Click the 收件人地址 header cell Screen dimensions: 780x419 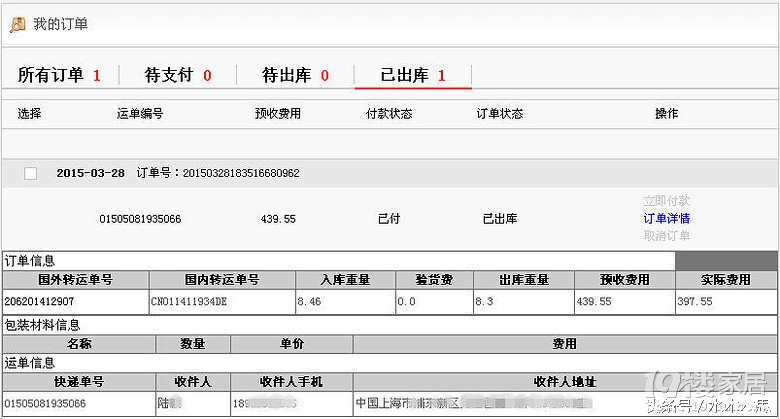(565, 382)
